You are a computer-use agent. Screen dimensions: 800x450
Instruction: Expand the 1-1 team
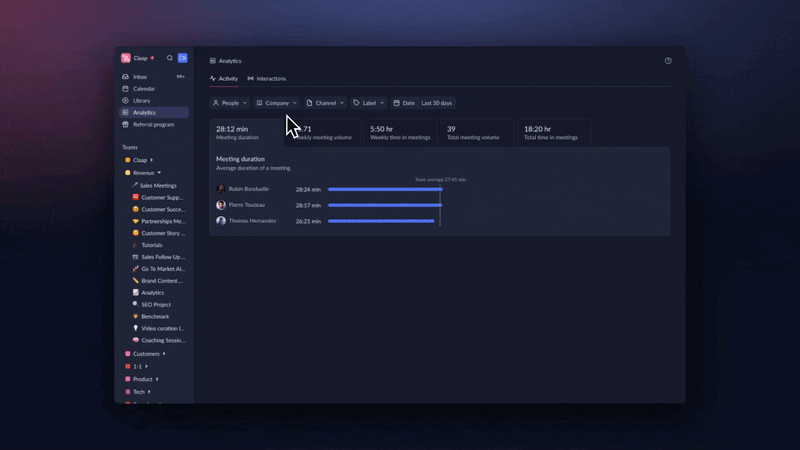pyautogui.click(x=146, y=366)
